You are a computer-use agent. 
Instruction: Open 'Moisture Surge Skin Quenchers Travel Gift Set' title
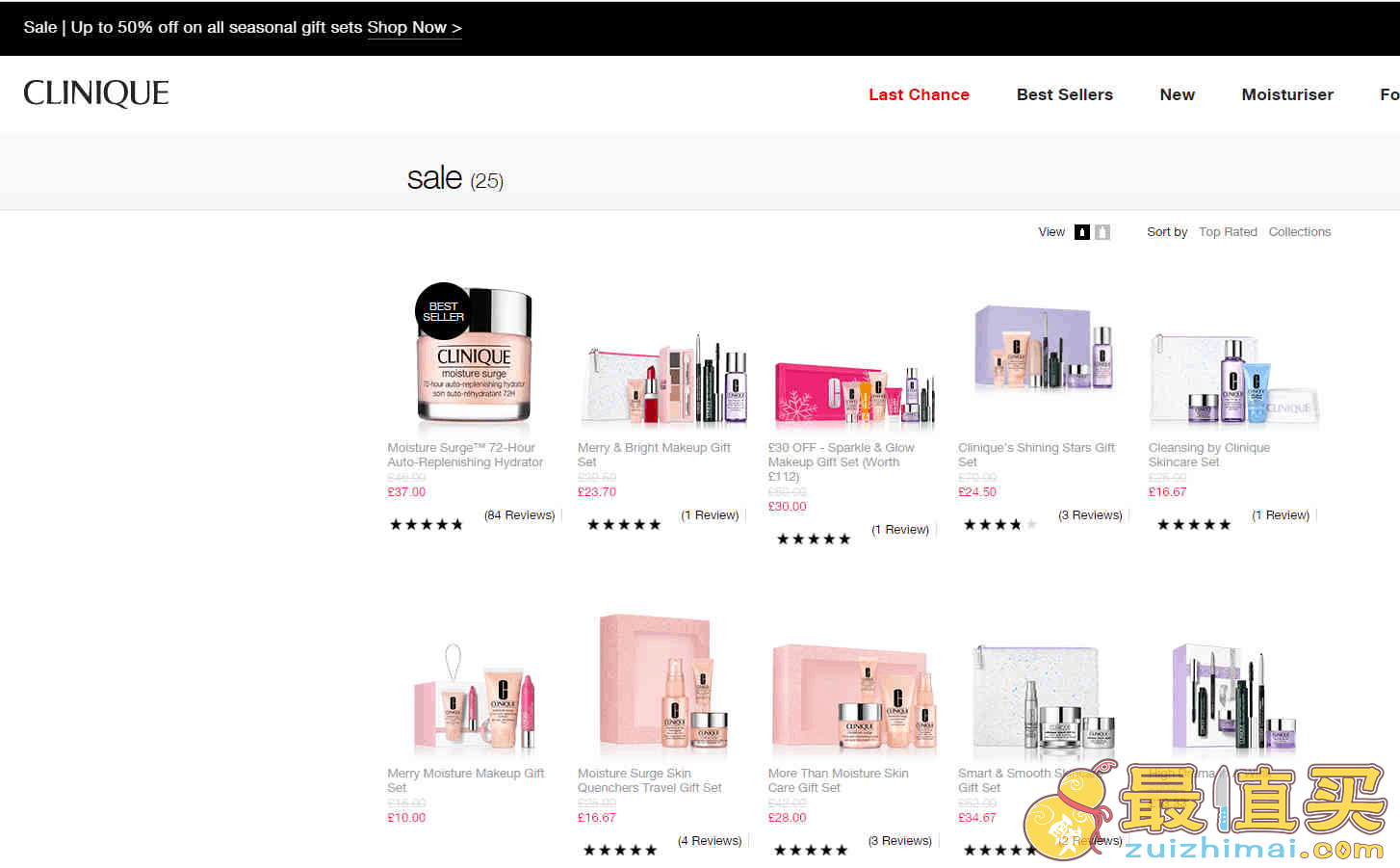tap(650, 780)
